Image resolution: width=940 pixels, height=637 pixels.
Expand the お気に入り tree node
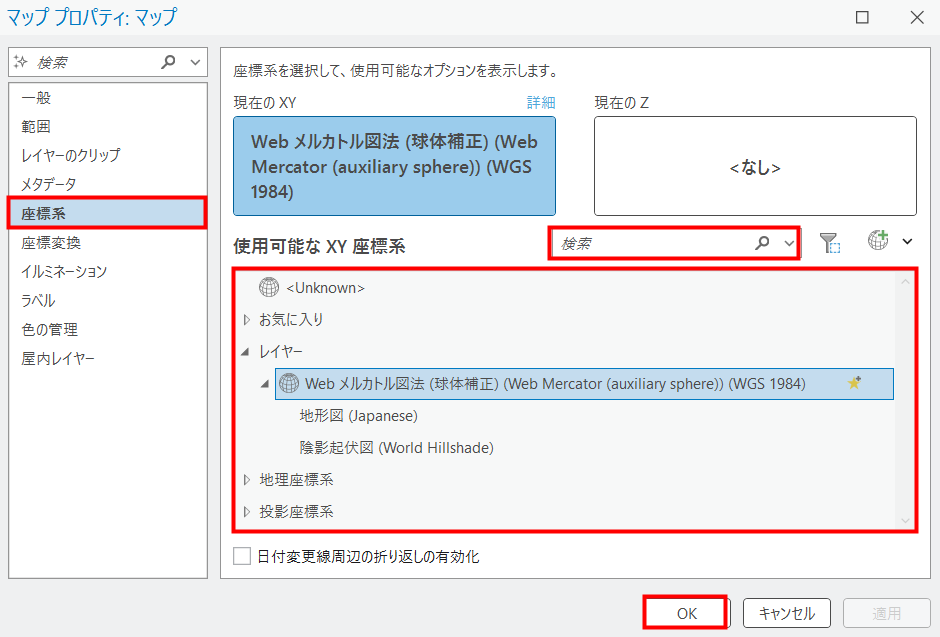(x=247, y=320)
